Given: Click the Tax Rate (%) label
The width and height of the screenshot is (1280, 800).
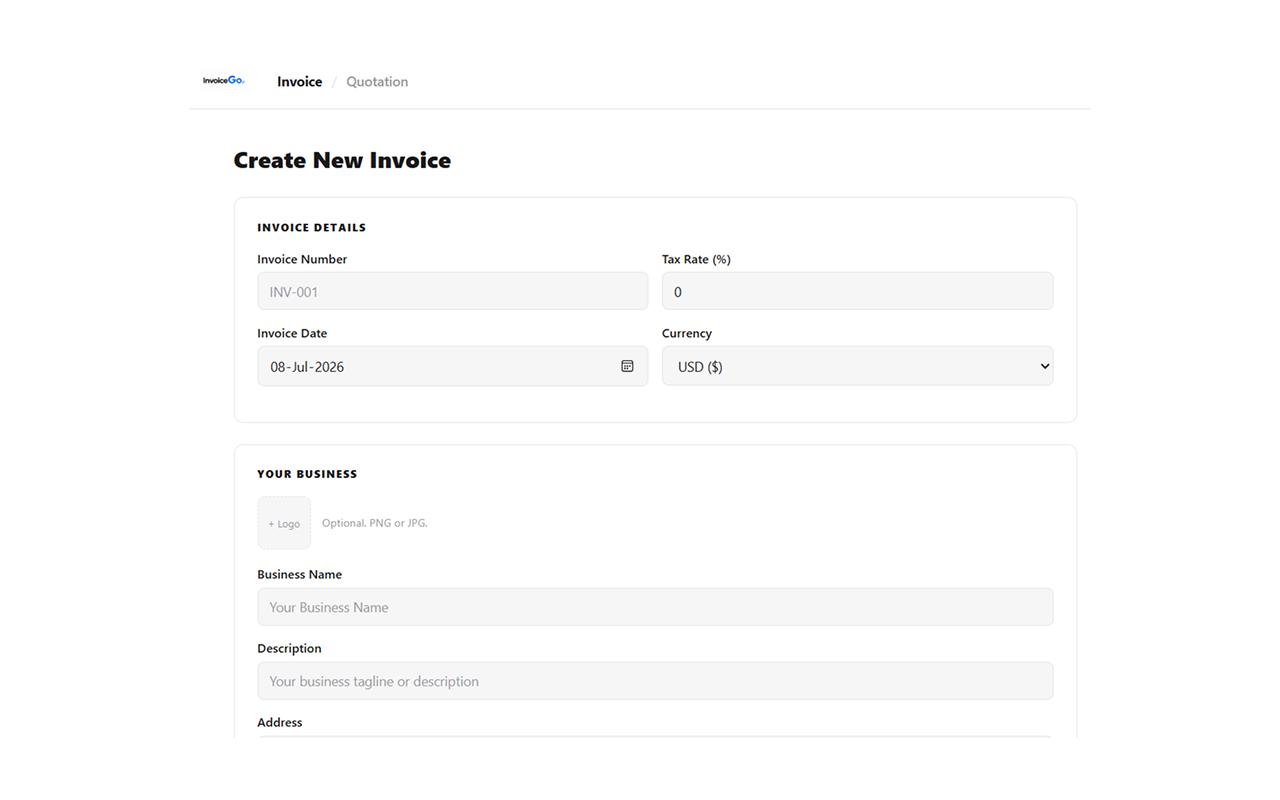Looking at the screenshot, I should tap(696, 259).
